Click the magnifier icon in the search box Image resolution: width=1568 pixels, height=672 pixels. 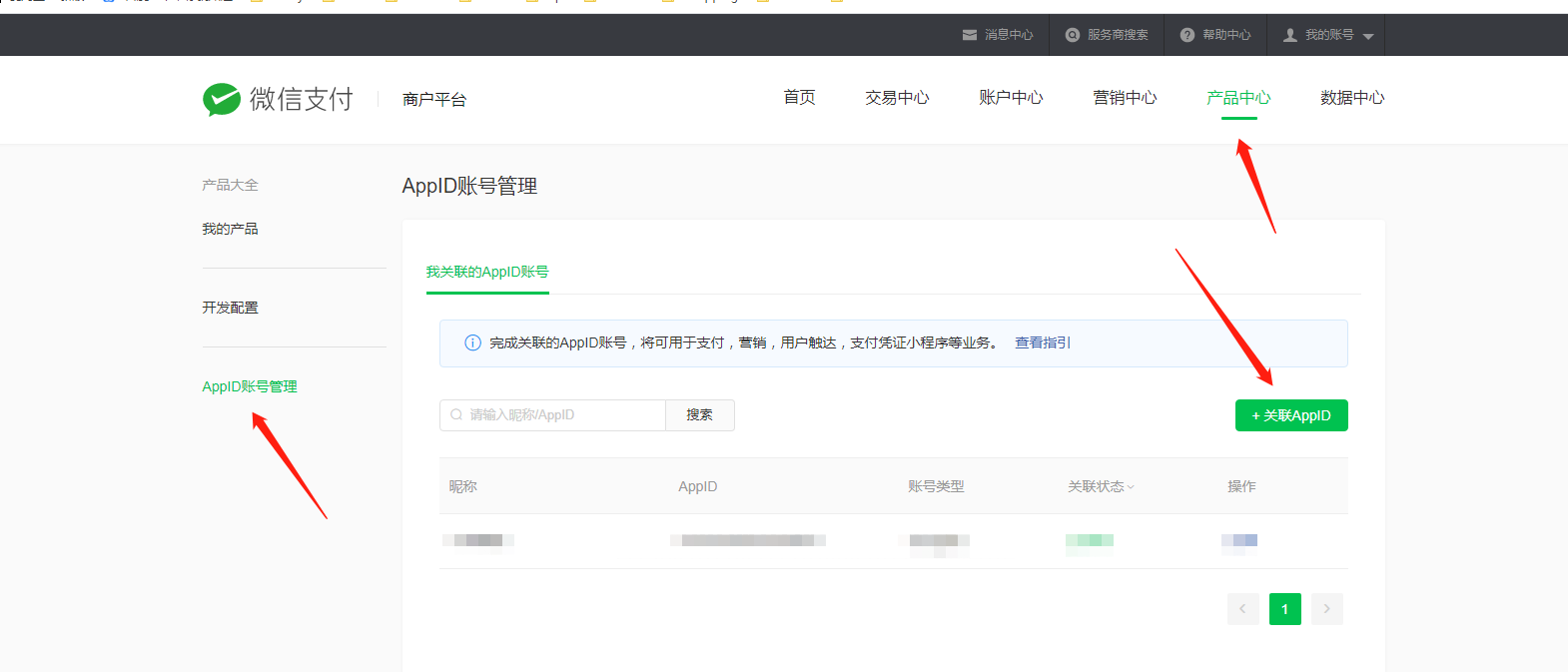coord(456,414)
